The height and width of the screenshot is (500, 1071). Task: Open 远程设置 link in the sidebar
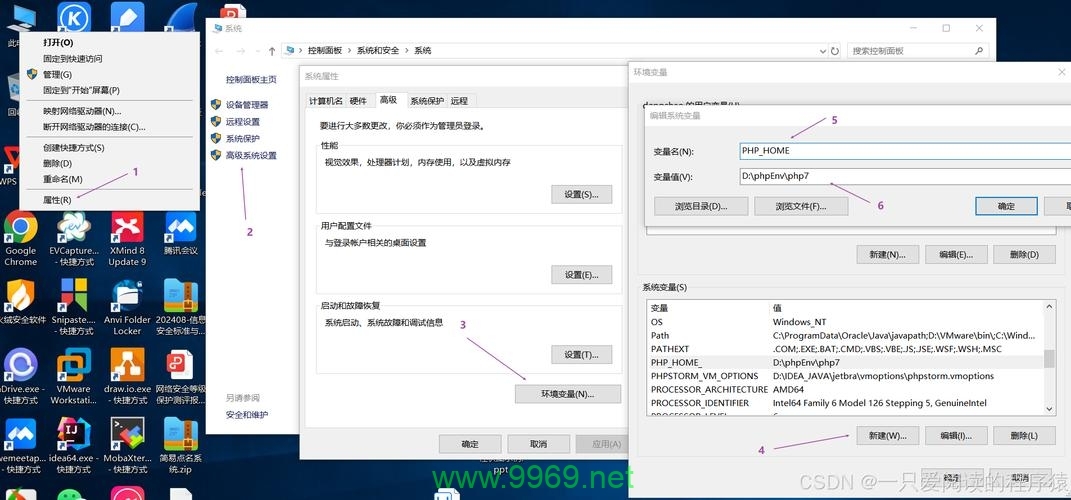(243, 122)
